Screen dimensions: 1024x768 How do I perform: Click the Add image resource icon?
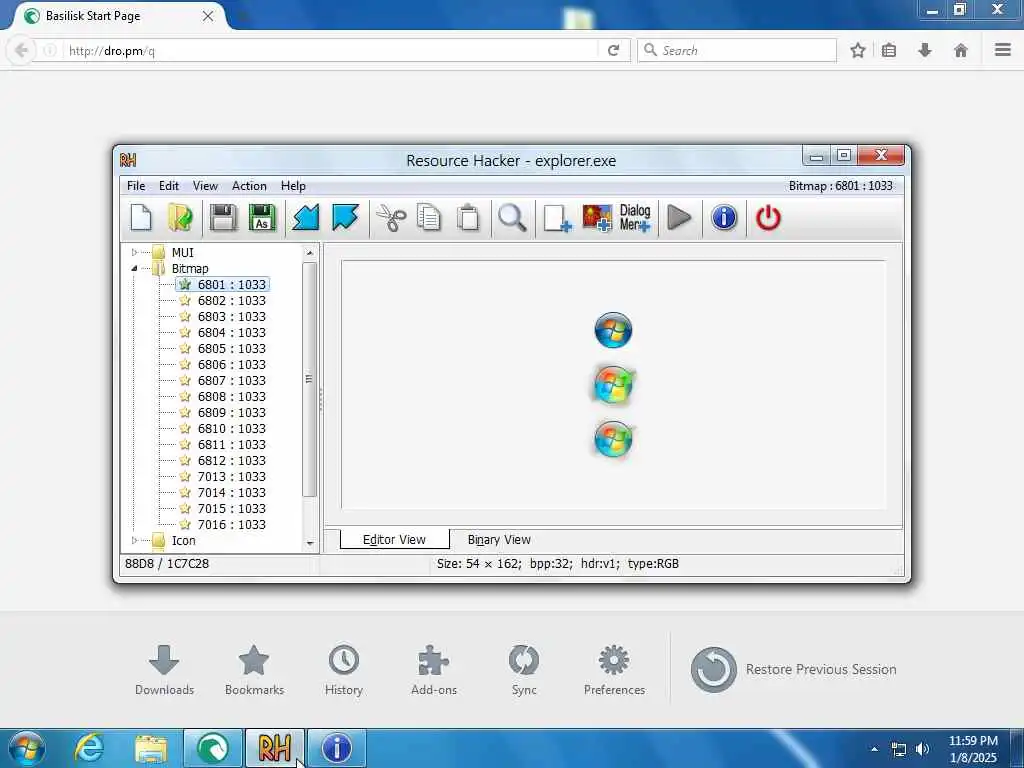pos(597,217)
